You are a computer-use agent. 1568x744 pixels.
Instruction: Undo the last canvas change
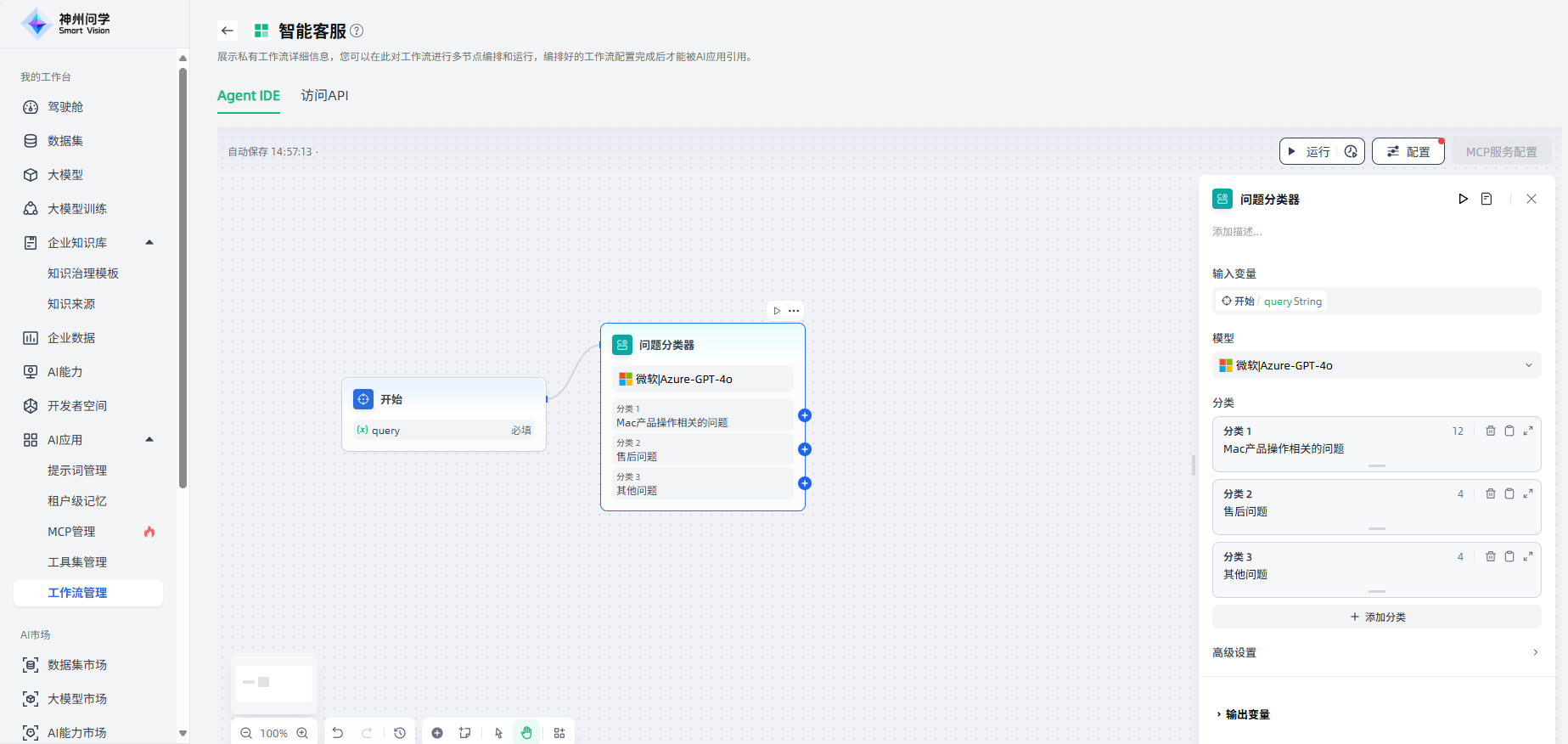point(338,733)
